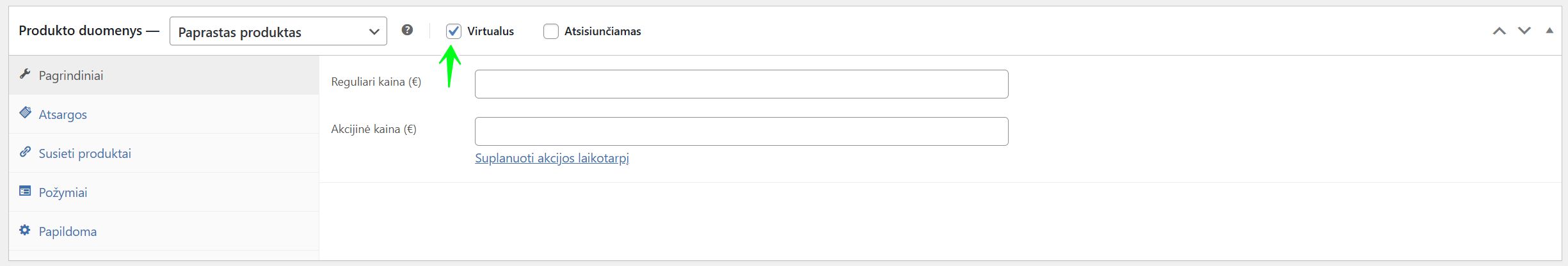Viewport: 1568px width, 266px height.
Task: Enable the Atsisiunčiamas checkbox
Action: tap(550, 31)
